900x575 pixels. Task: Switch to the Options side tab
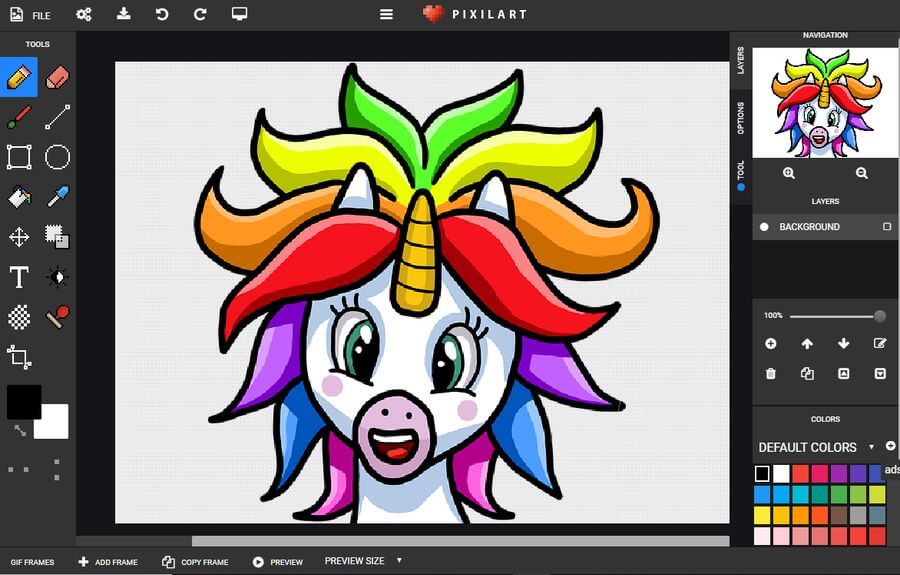740,118
